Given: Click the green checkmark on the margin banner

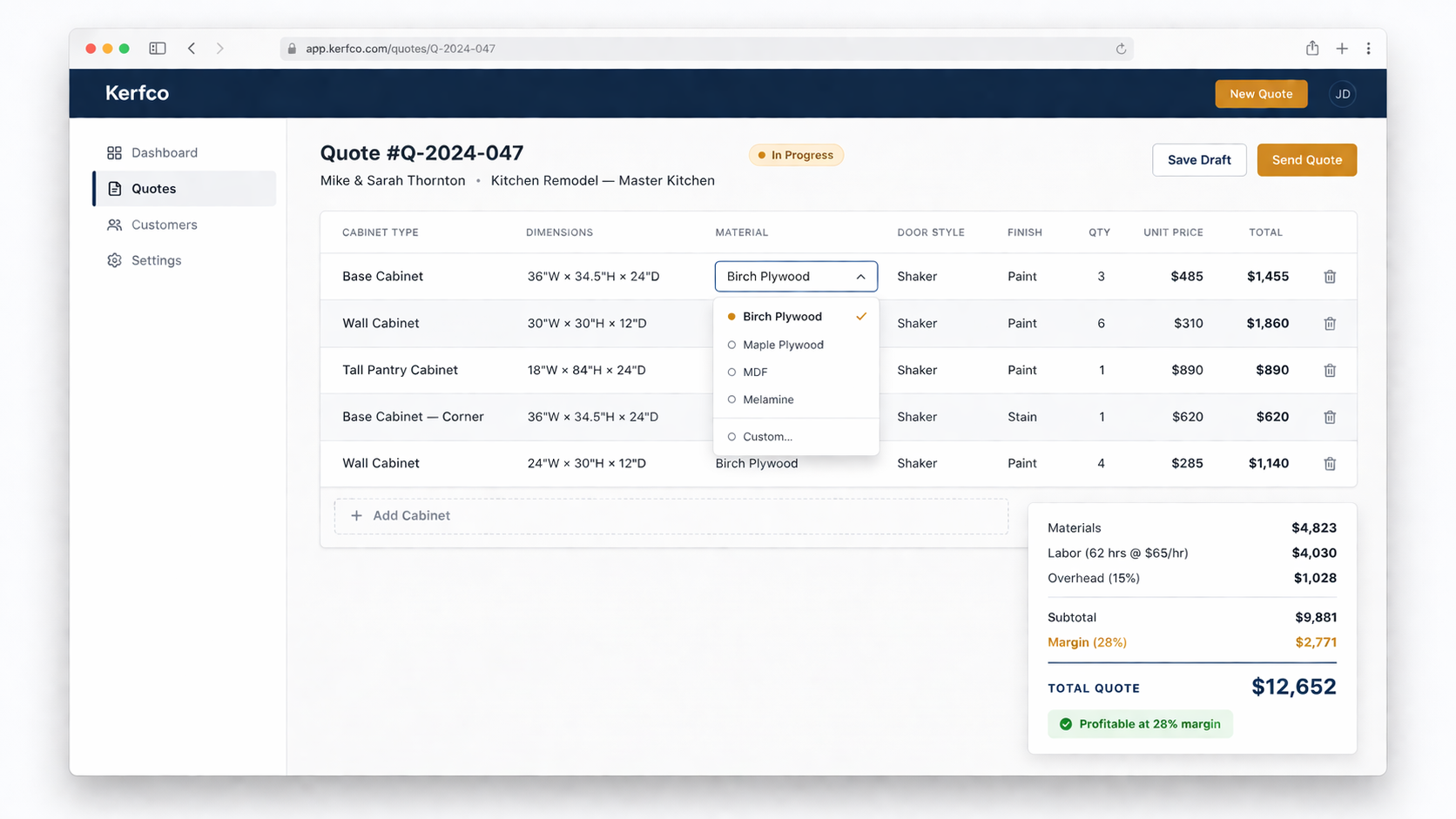Looking at the screenshot, I should pyautogui.click(x=1066, y=723).
